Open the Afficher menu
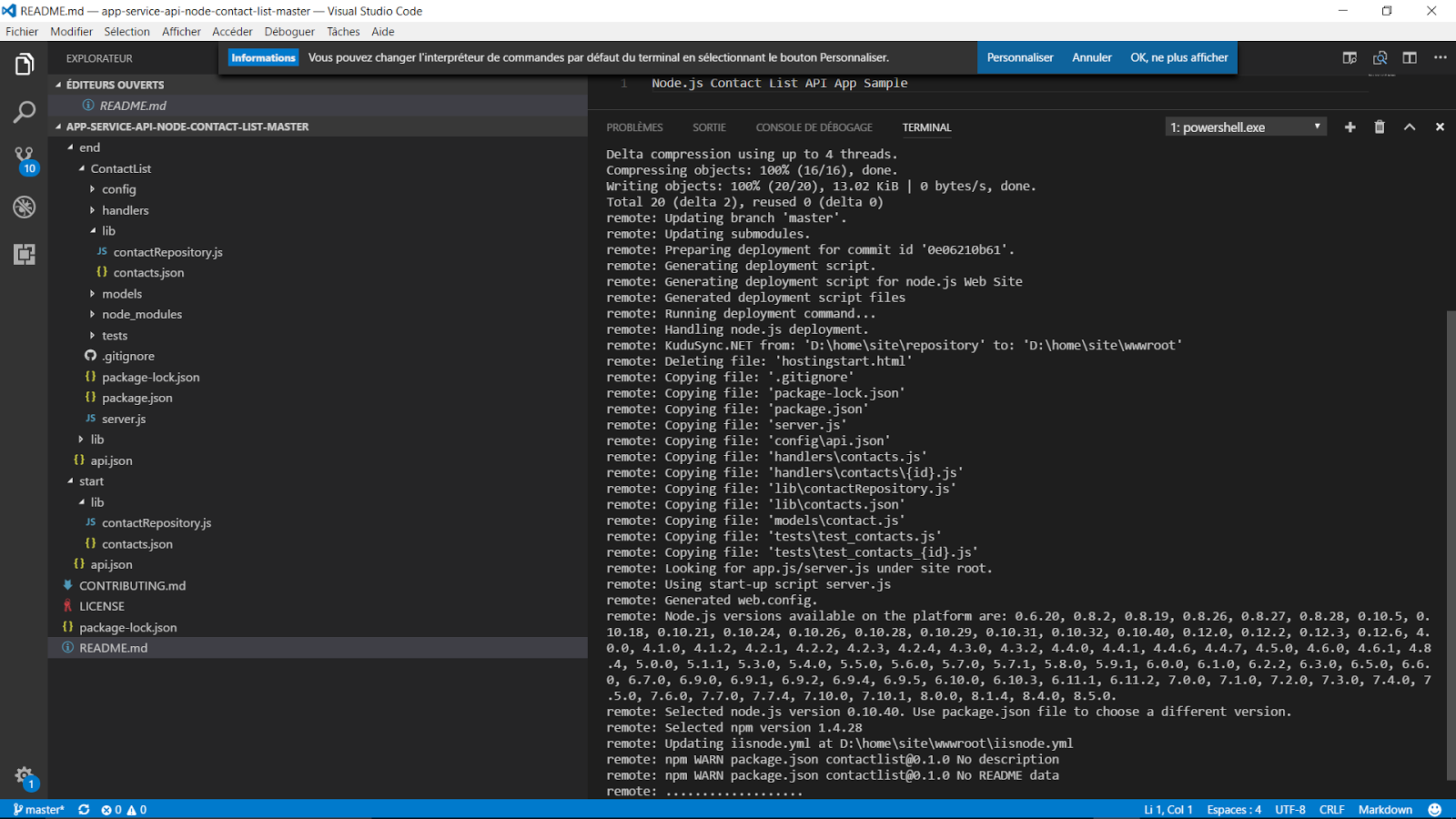1456x819 pixels. 181,32
